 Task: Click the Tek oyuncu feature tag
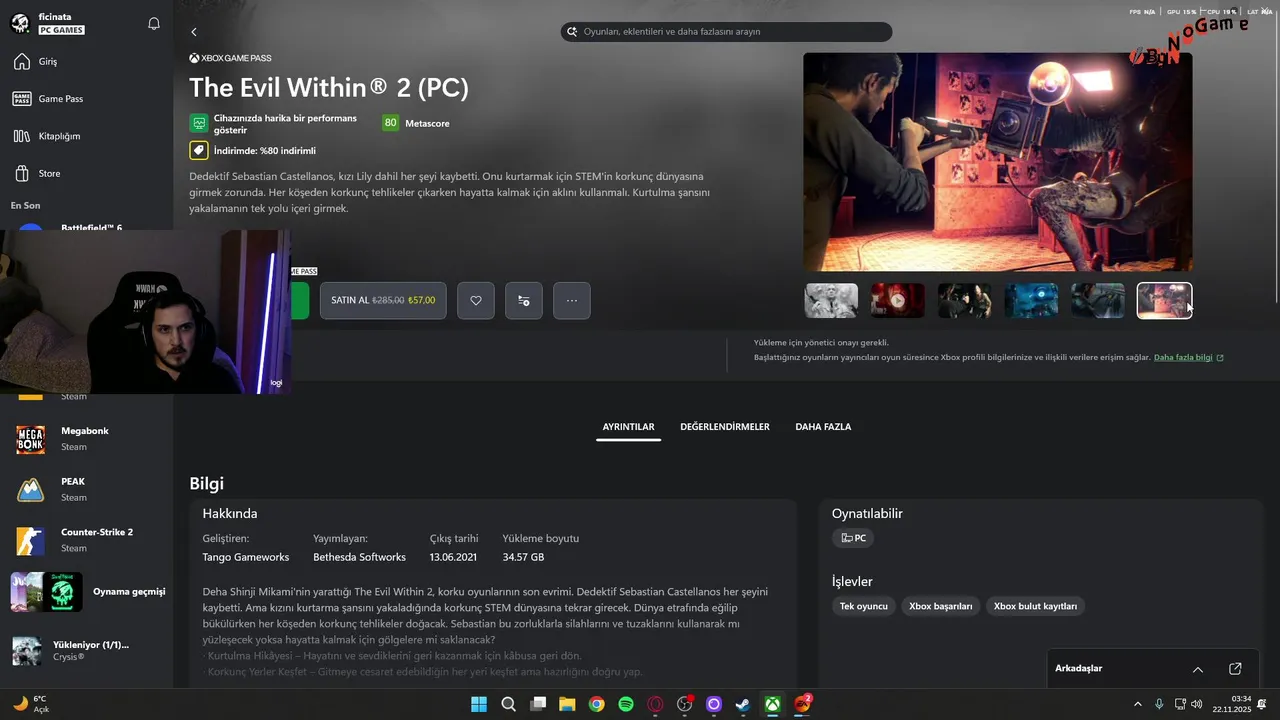click(863, 606)
